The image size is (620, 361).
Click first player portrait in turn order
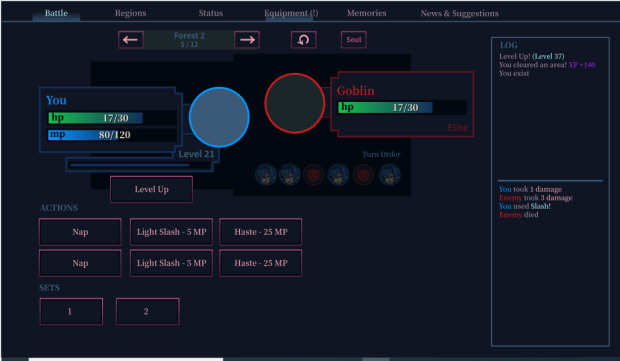[x=266, y=174]
